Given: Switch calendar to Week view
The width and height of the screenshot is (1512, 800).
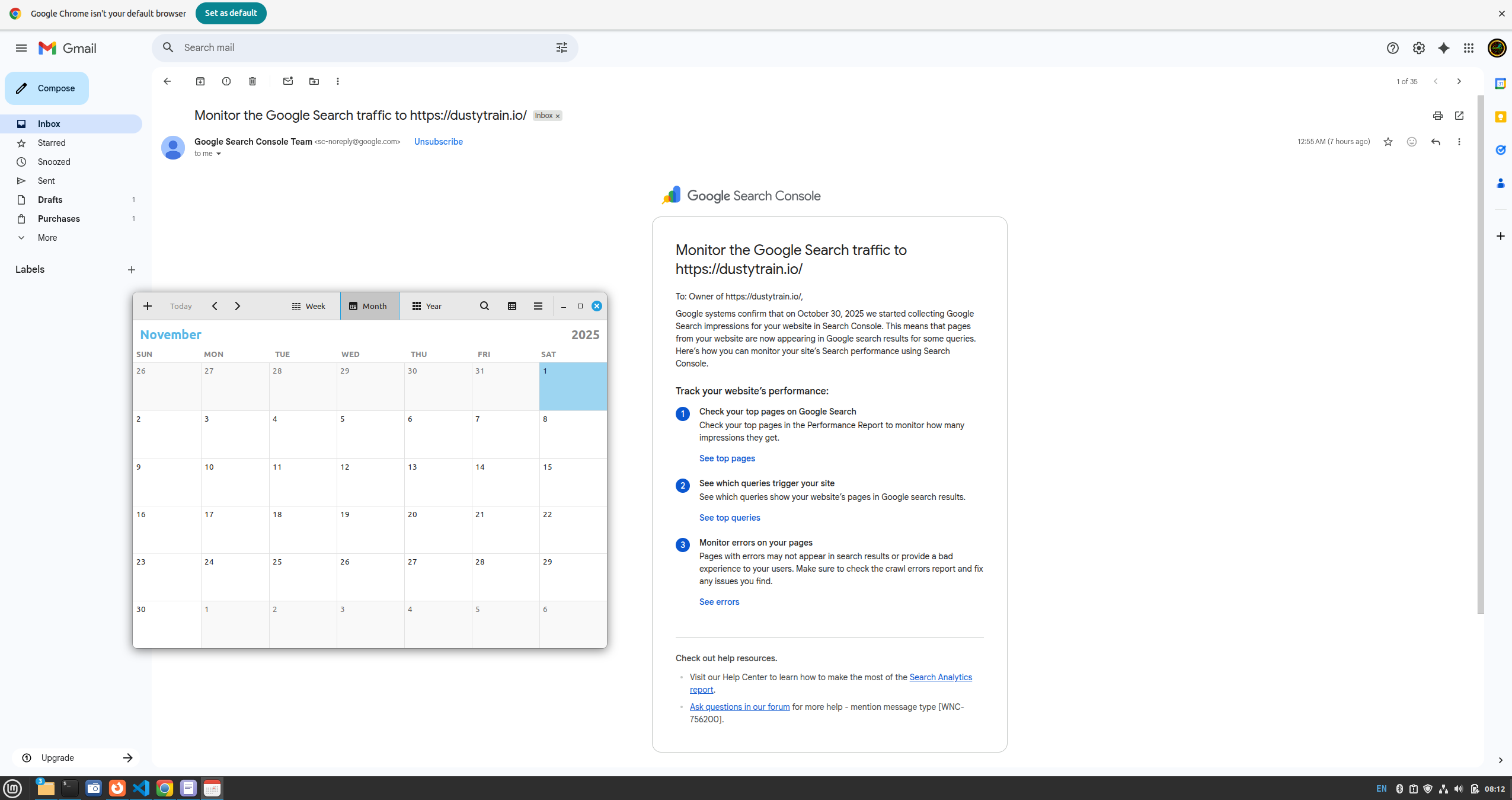Looking at the screenshot, I should point(309,306).
